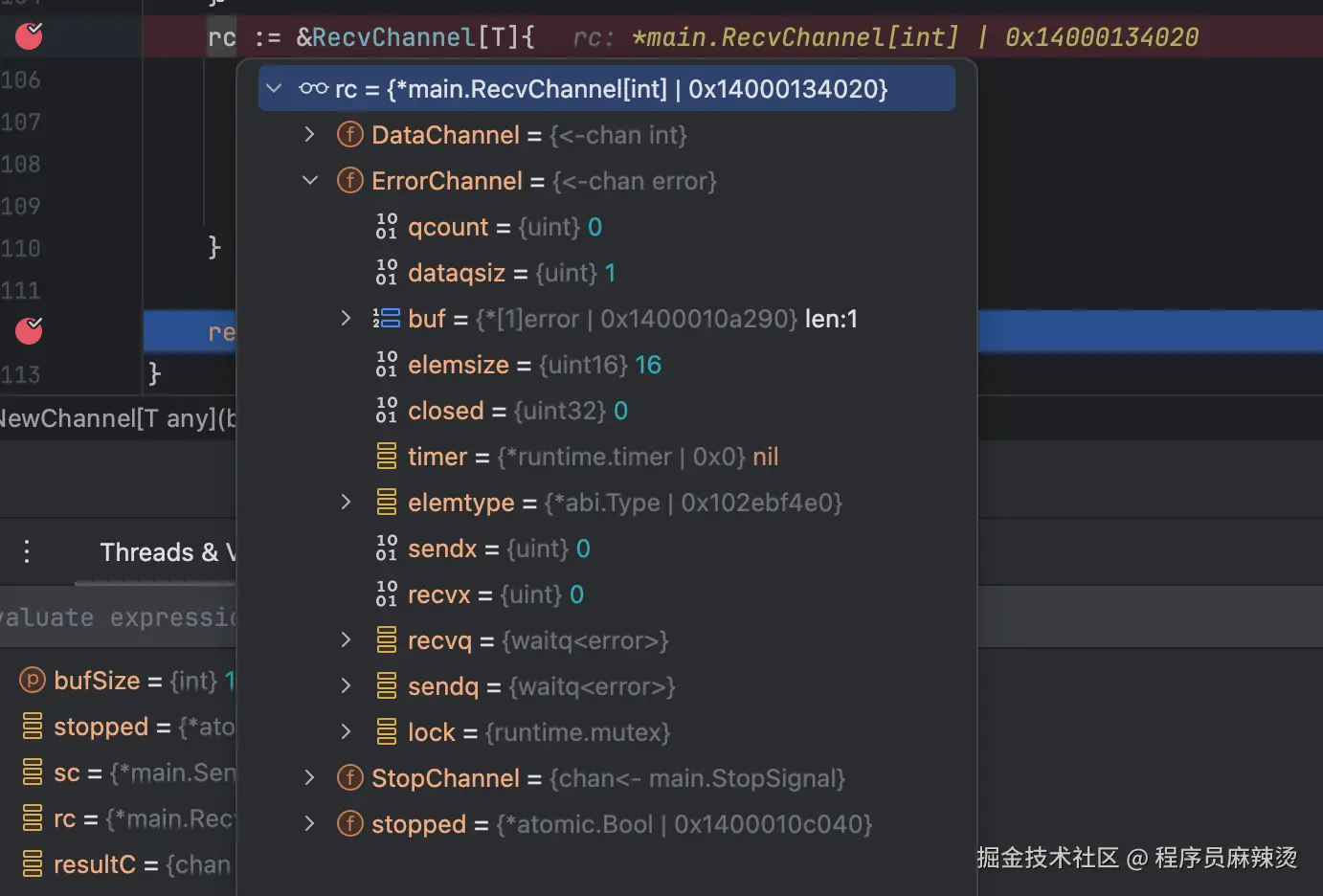Click the watch glasses icon beside rc

(x=313, y=89)
